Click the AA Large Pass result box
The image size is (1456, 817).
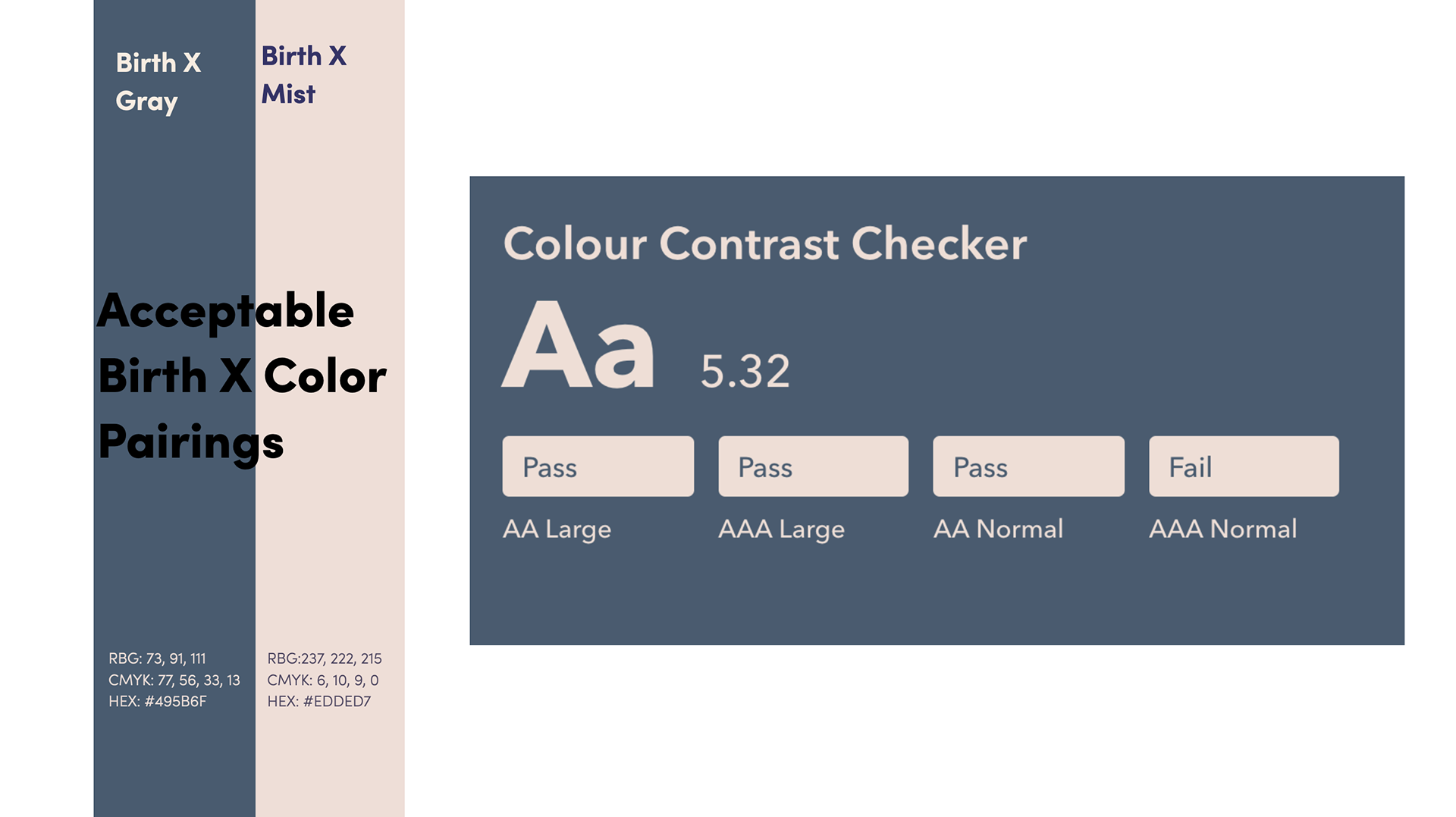(598, 466)
